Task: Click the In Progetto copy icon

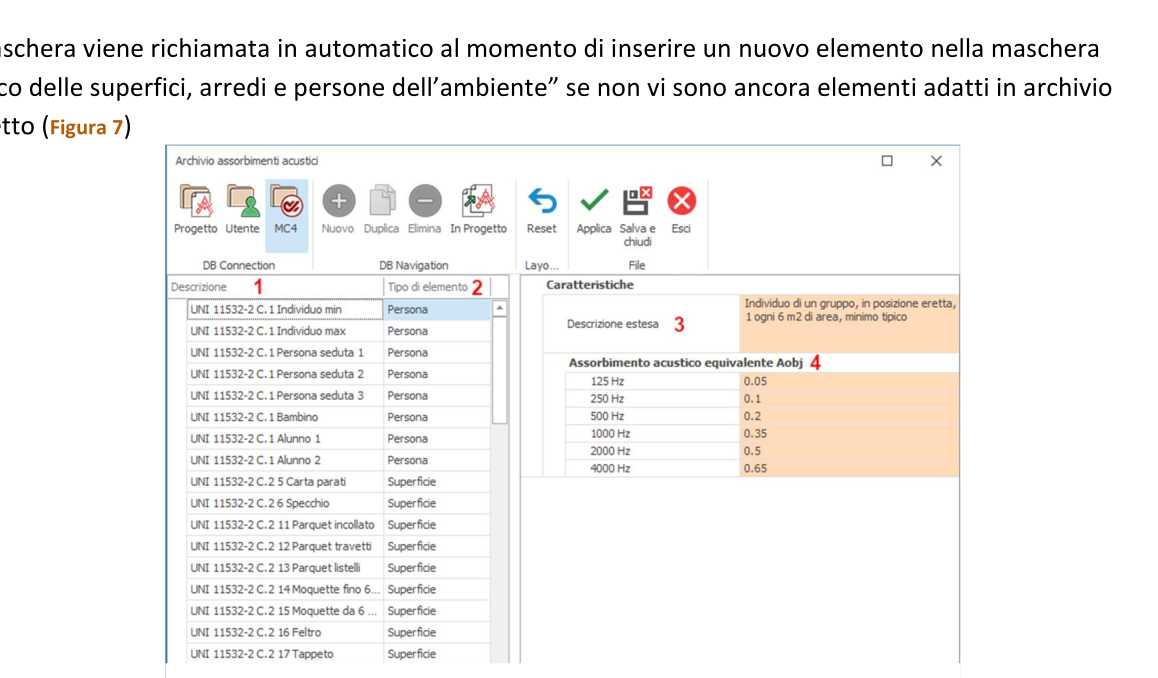Action: 478,201
